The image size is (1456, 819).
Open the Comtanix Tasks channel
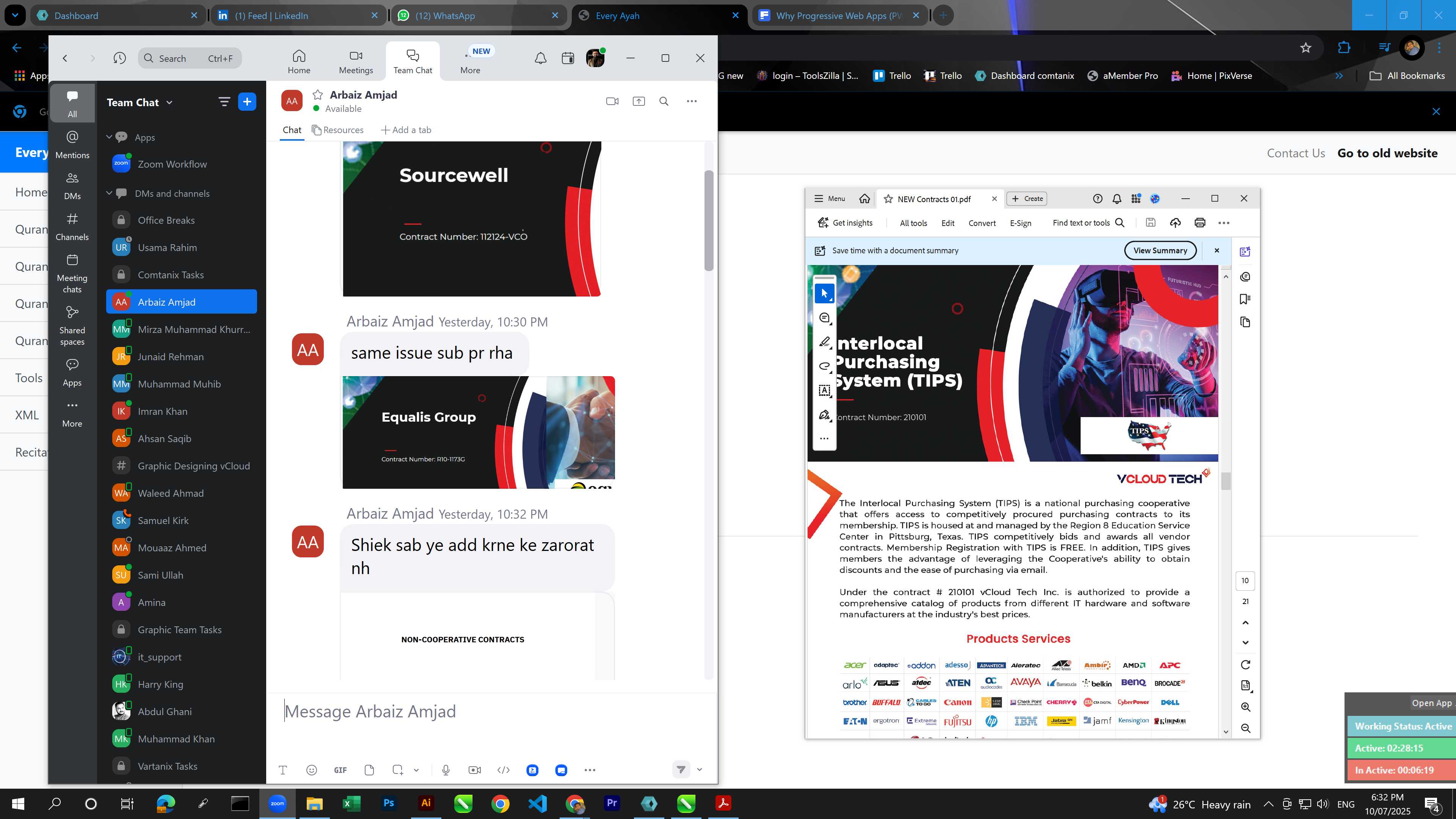[182, 275]
